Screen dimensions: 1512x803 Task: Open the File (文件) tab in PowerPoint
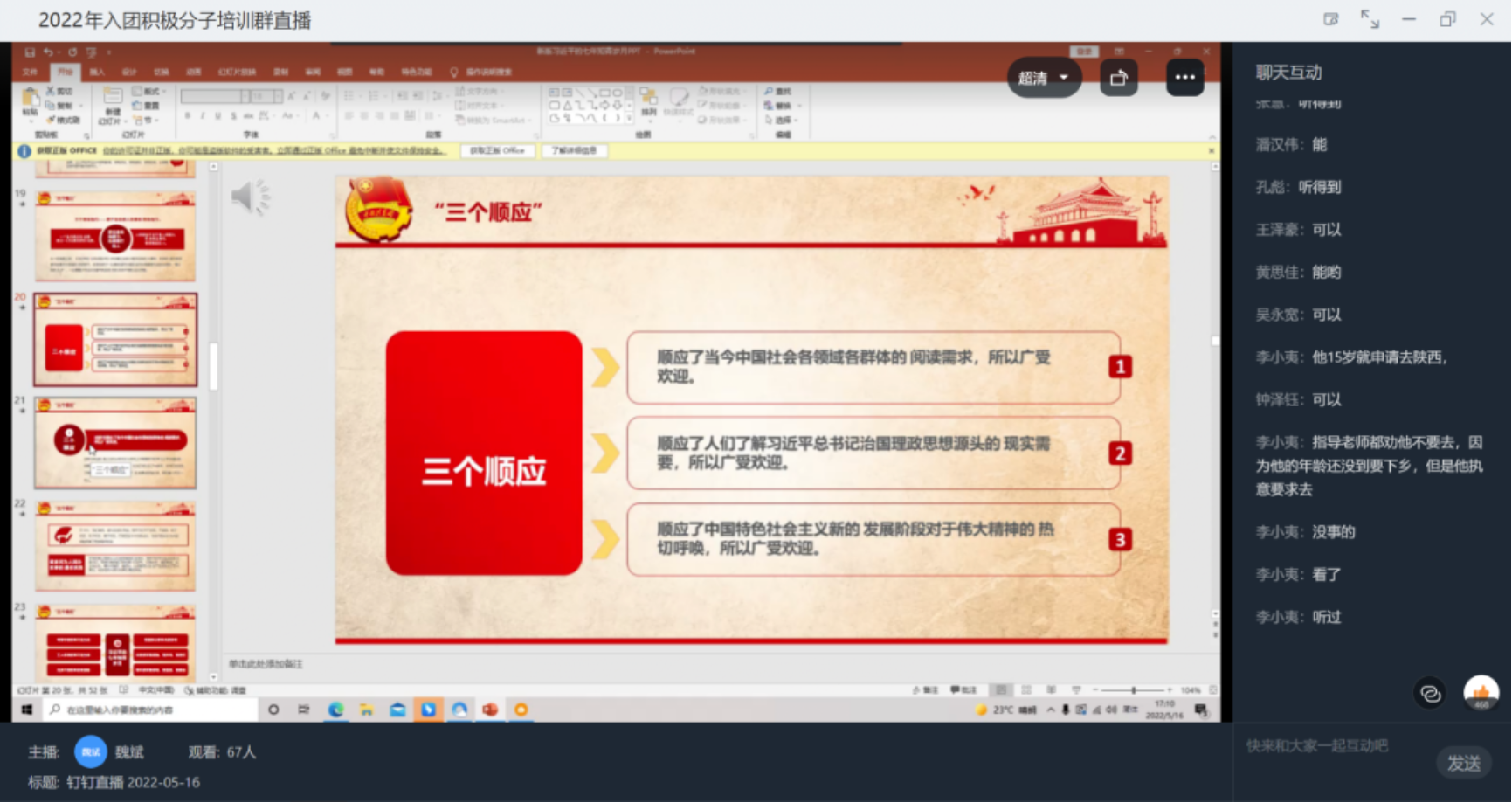[30, 72]
